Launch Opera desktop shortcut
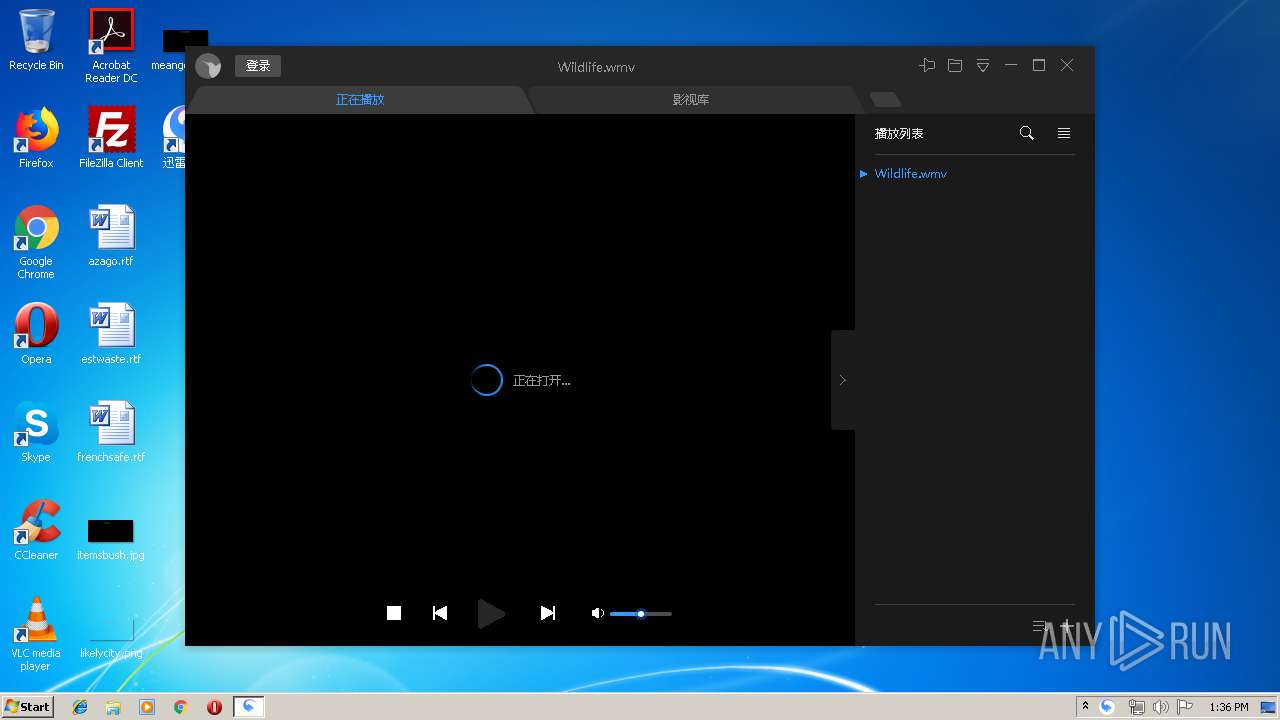 tap(36, 334)
